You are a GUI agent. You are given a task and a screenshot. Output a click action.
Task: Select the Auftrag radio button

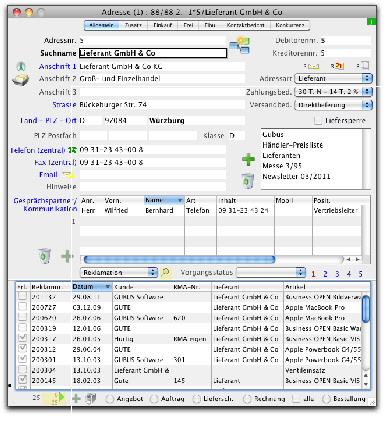coord(154,399)
